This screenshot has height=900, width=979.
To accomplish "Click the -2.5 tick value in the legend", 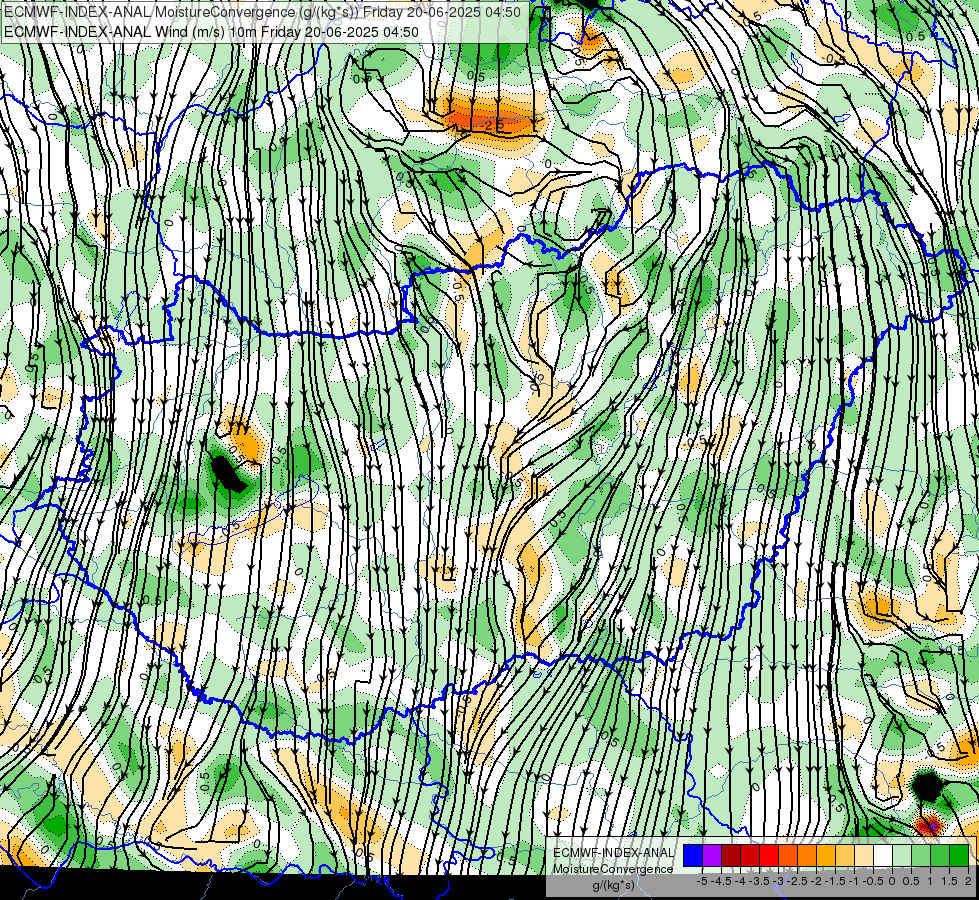I will click(797, 881).
